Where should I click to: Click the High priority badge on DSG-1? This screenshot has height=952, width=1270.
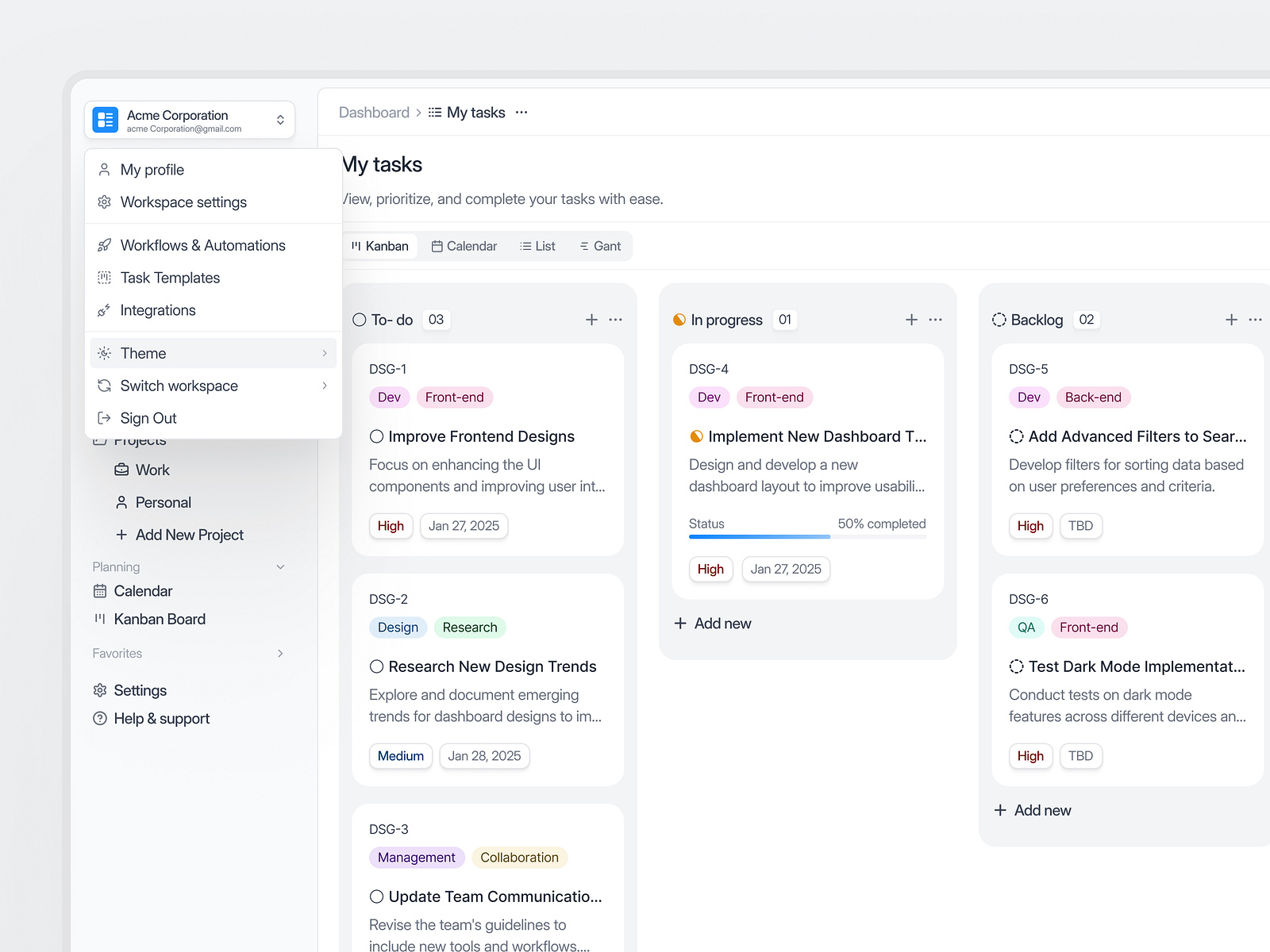click(x=391, y=526)
